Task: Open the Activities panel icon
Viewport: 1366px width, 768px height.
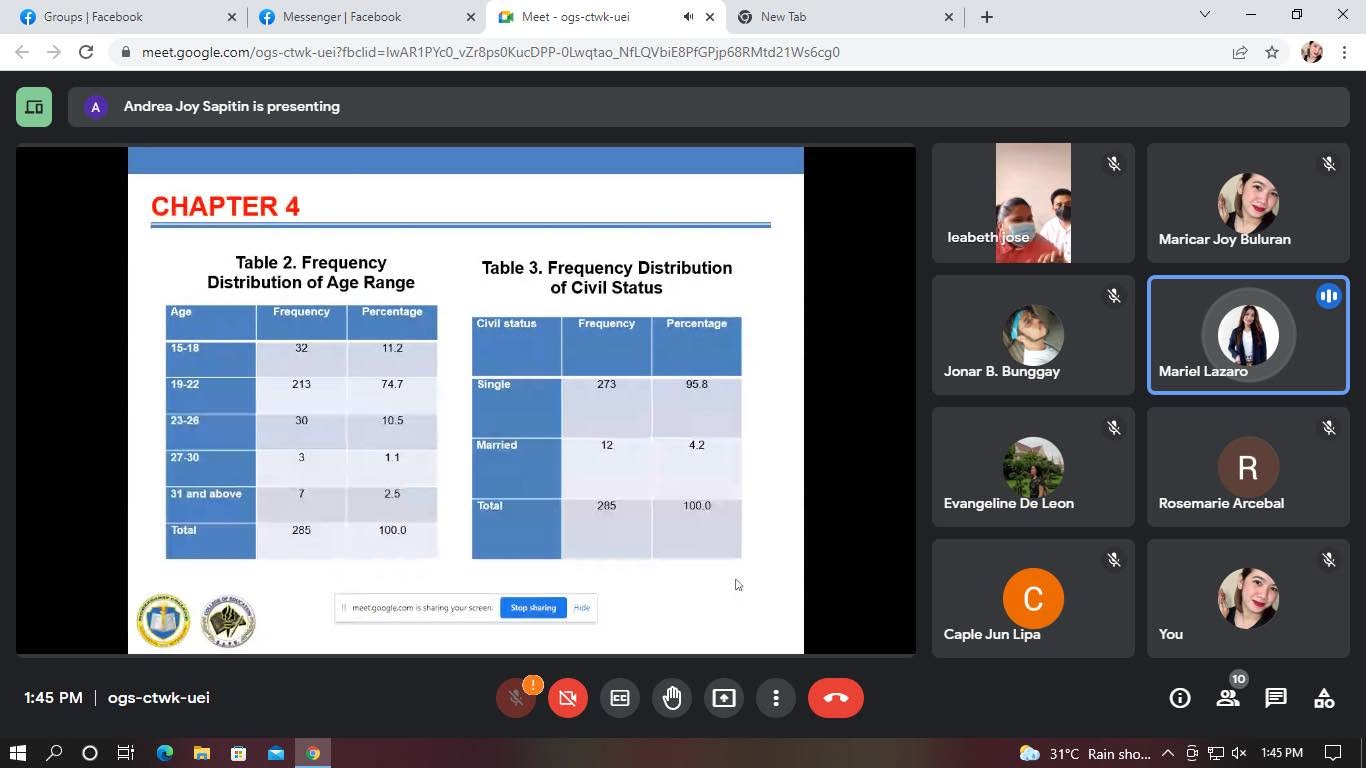Action: tap(1324, 698)
